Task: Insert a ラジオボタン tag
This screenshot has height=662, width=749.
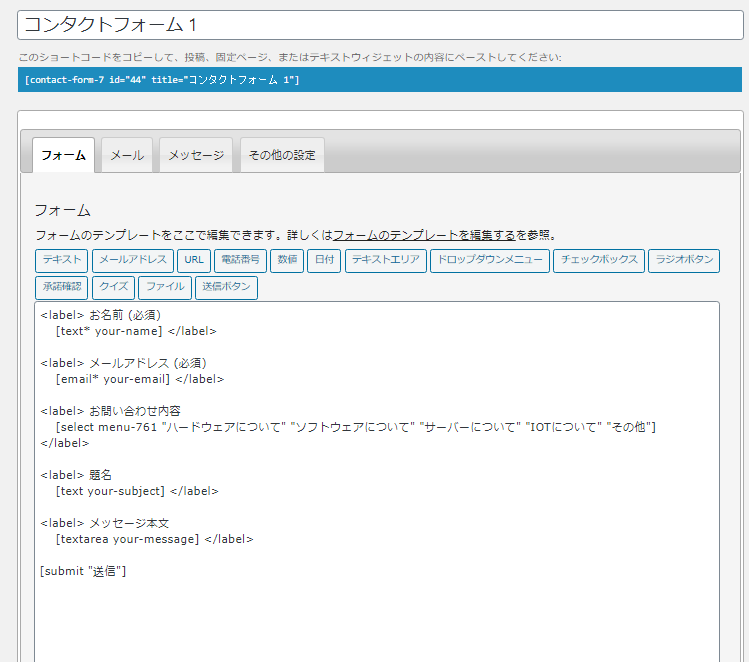Action: point(683,261)
